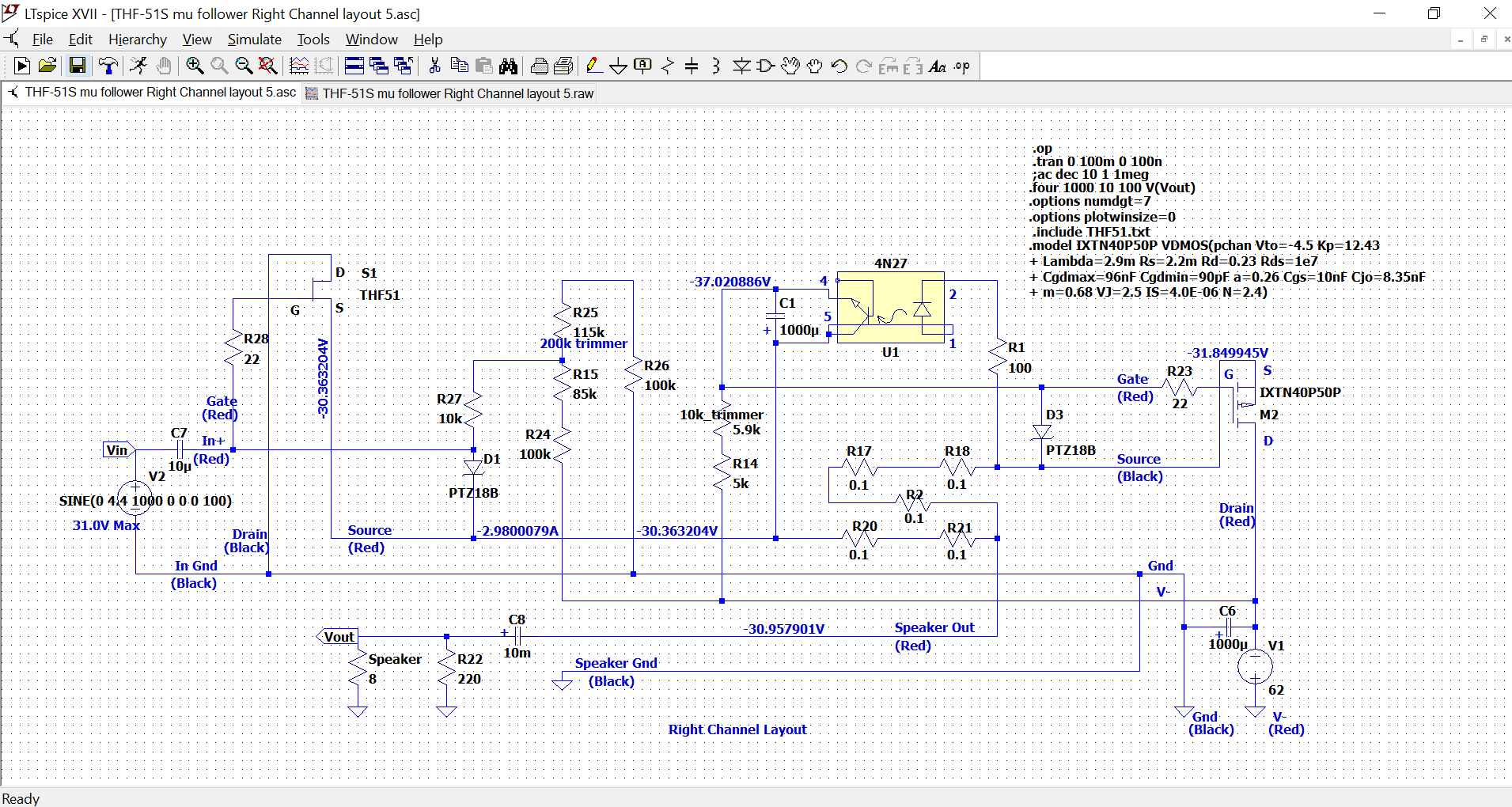
Task: Select the Zoom In magnifier icon
Action: click(x=195, y=66)
